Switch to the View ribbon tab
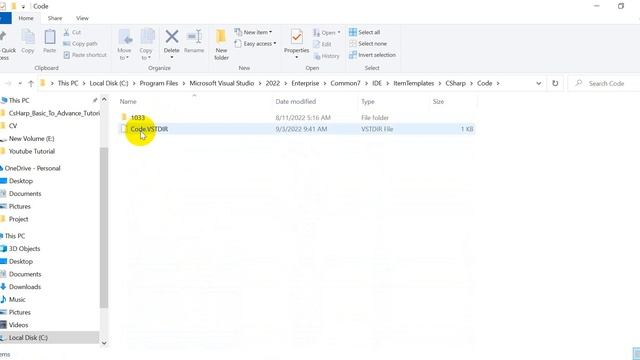640x360 pixels. pos(82,18)
